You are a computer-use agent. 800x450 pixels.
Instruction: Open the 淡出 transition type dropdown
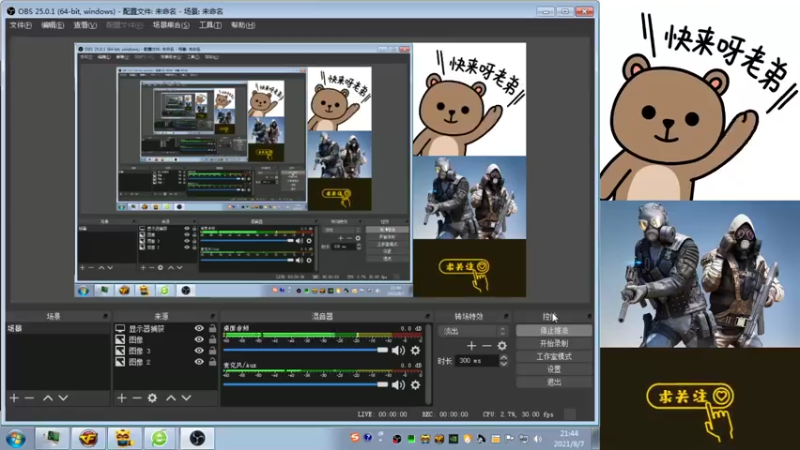pos(473,331)
